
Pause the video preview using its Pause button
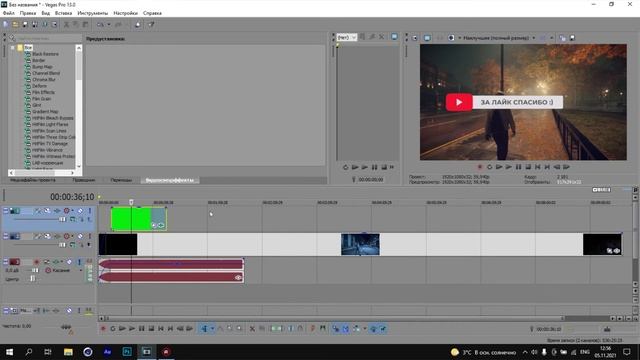tap(518, 167)
